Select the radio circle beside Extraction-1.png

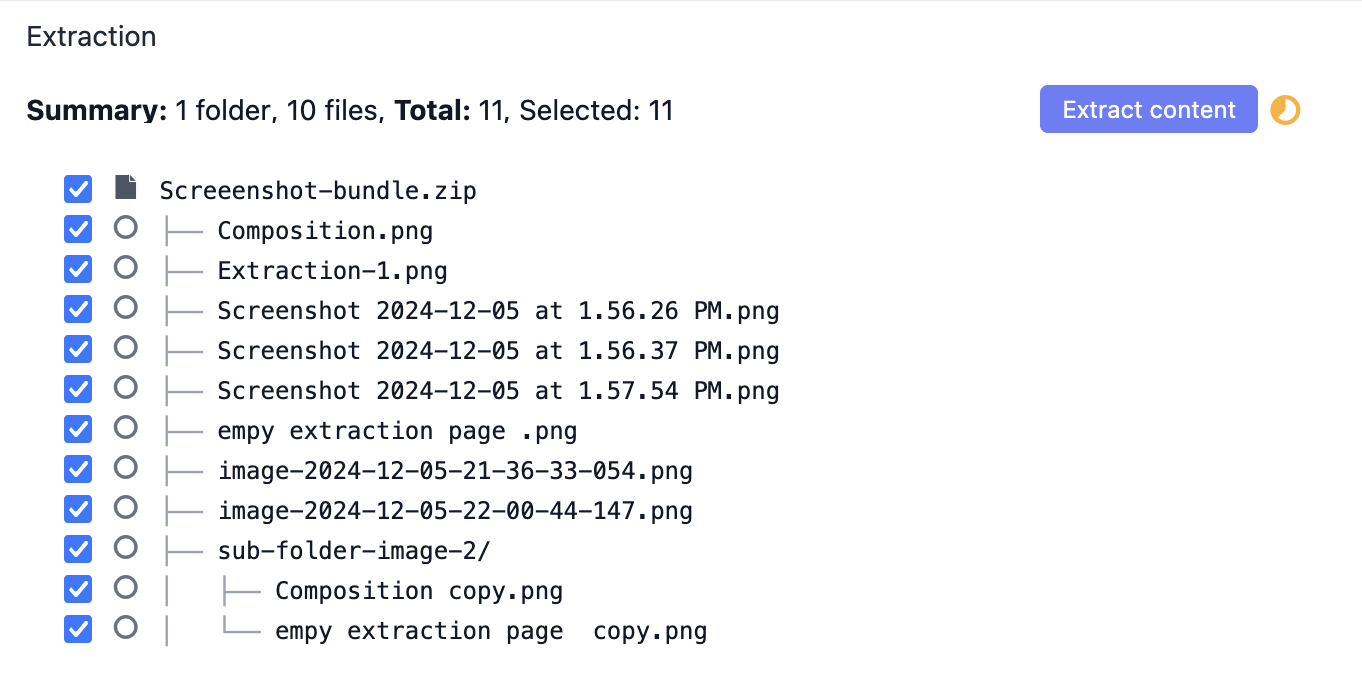pyautogui.click(x=126, y=269)
